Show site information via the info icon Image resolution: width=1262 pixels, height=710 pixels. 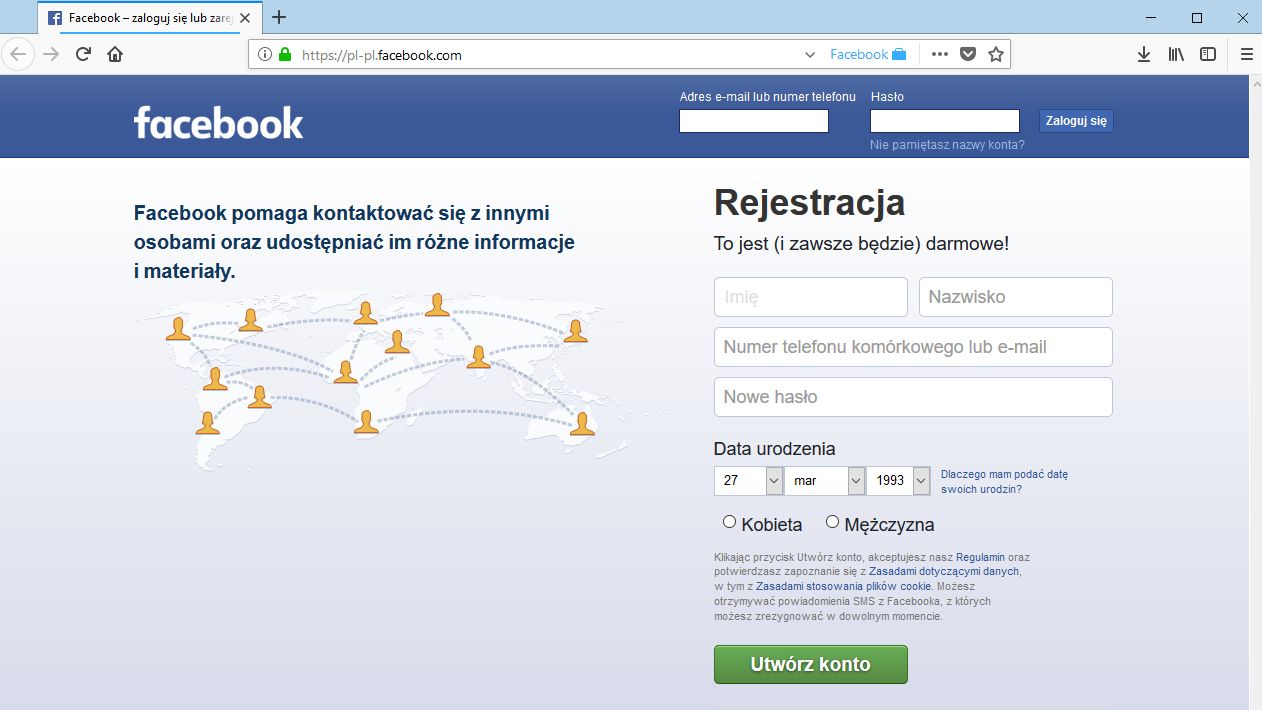(x=265, y=55)
